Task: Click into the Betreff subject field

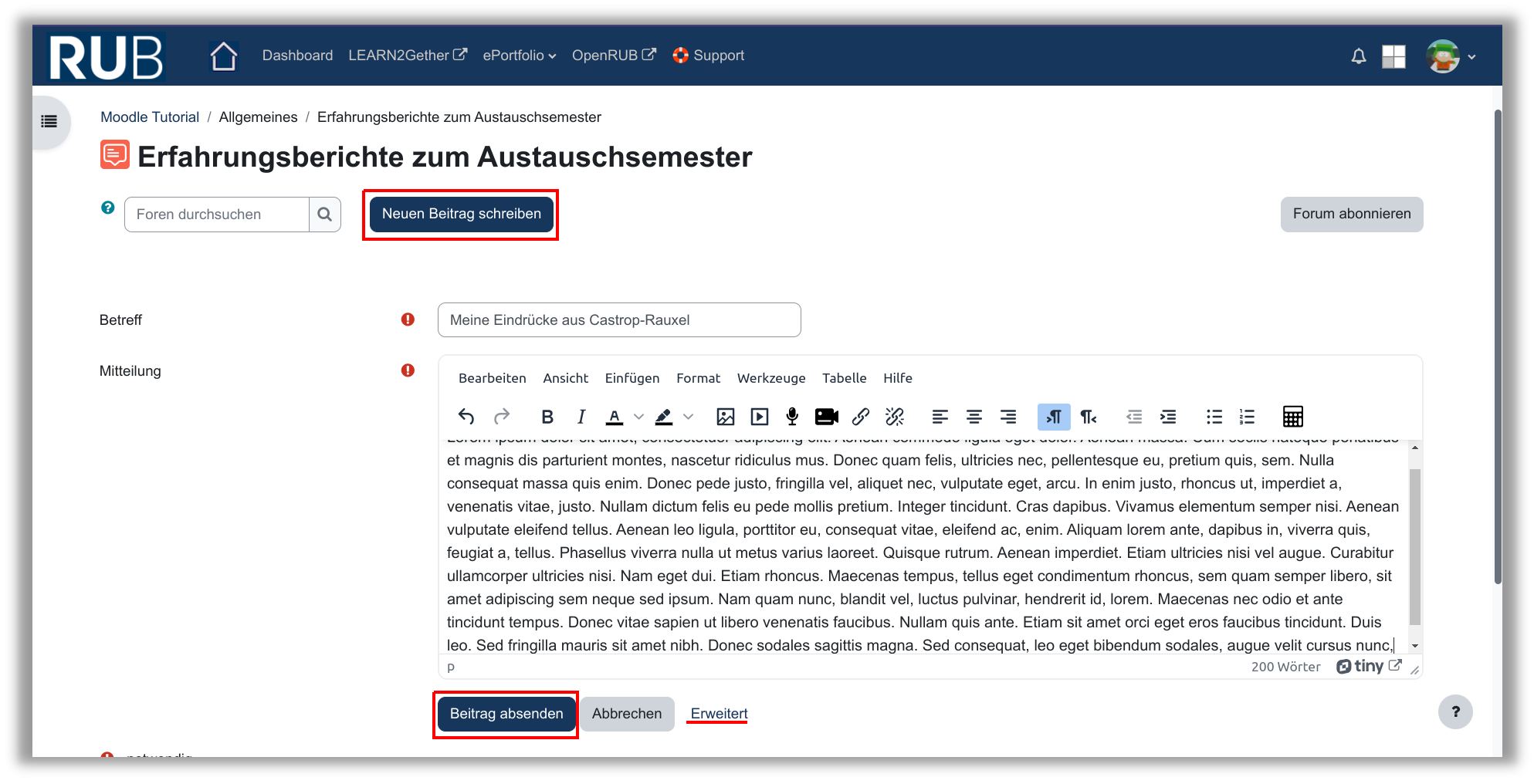Action: click(618, 320)
